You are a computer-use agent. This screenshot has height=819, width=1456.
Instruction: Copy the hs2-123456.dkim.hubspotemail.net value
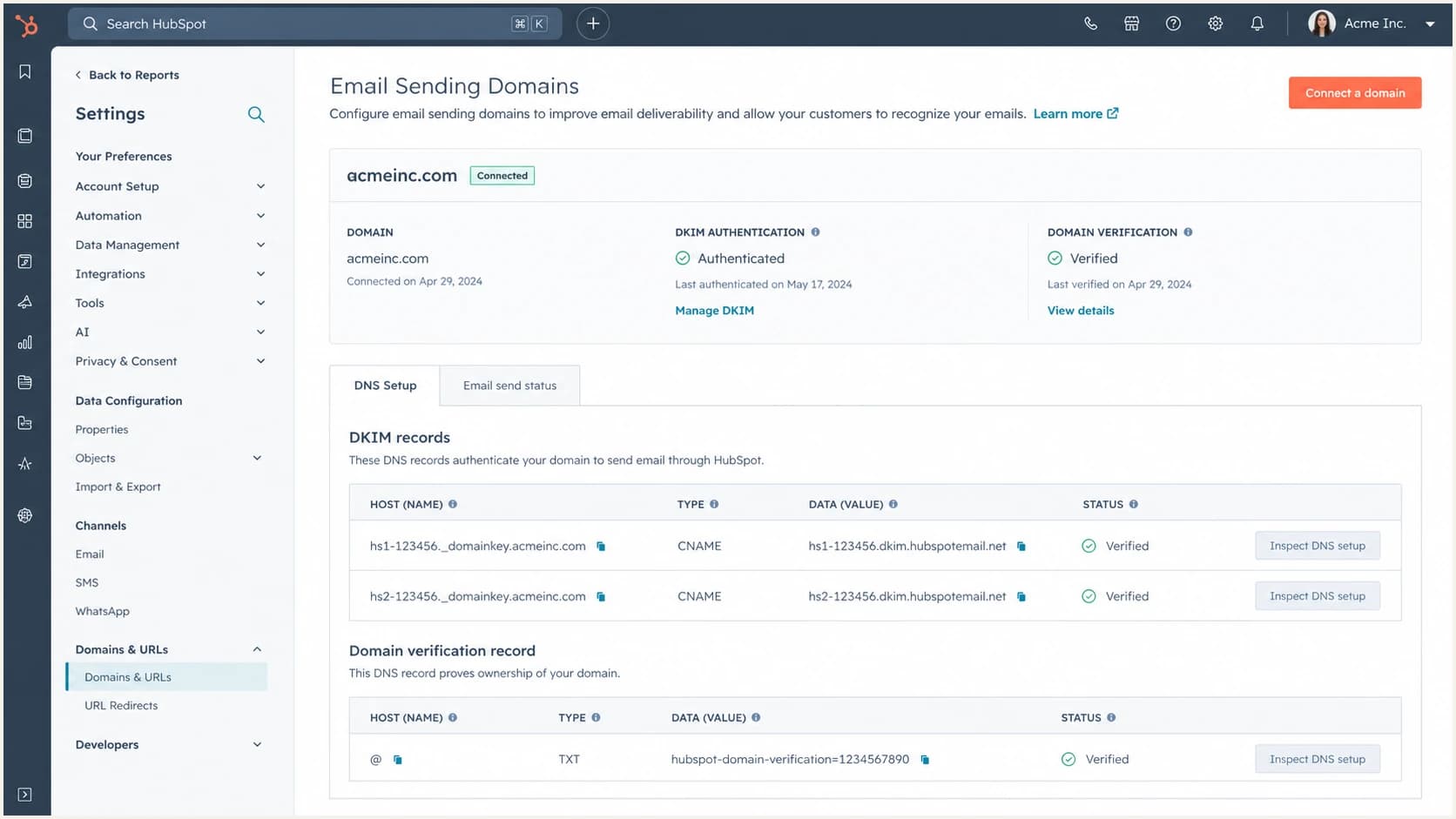(x=1021, y=597)
